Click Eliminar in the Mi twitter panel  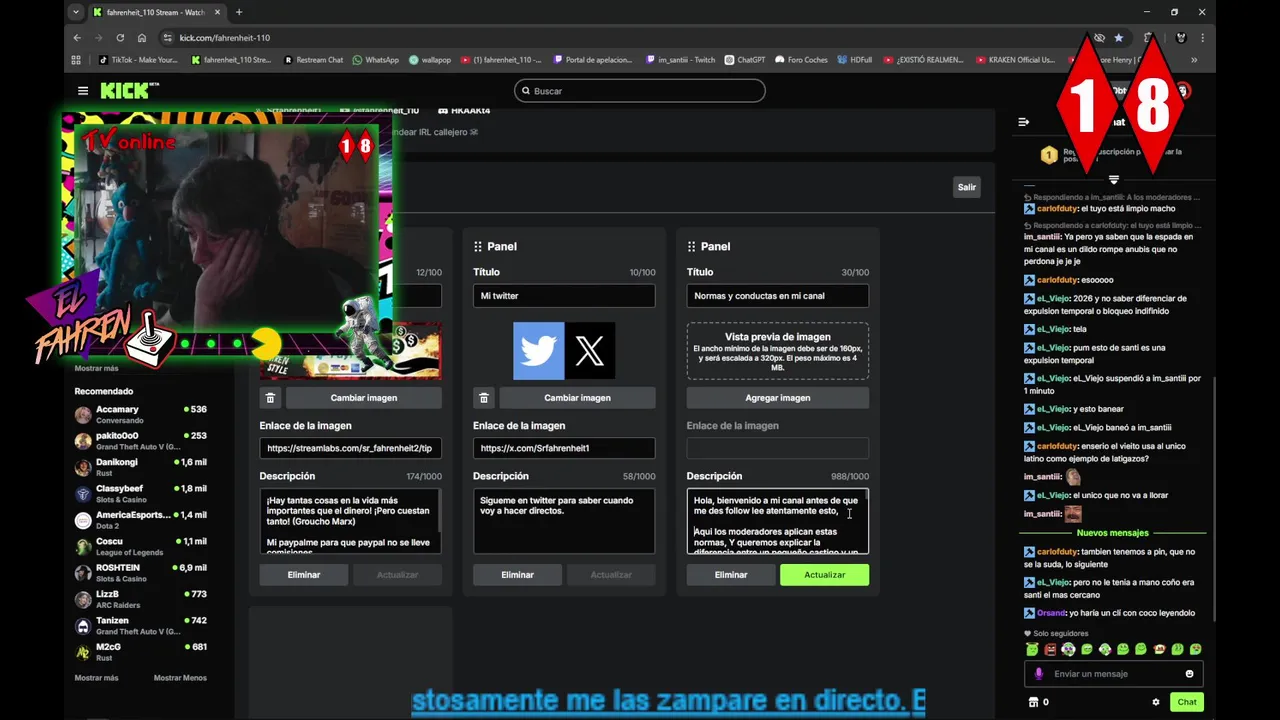click(517, 575)
